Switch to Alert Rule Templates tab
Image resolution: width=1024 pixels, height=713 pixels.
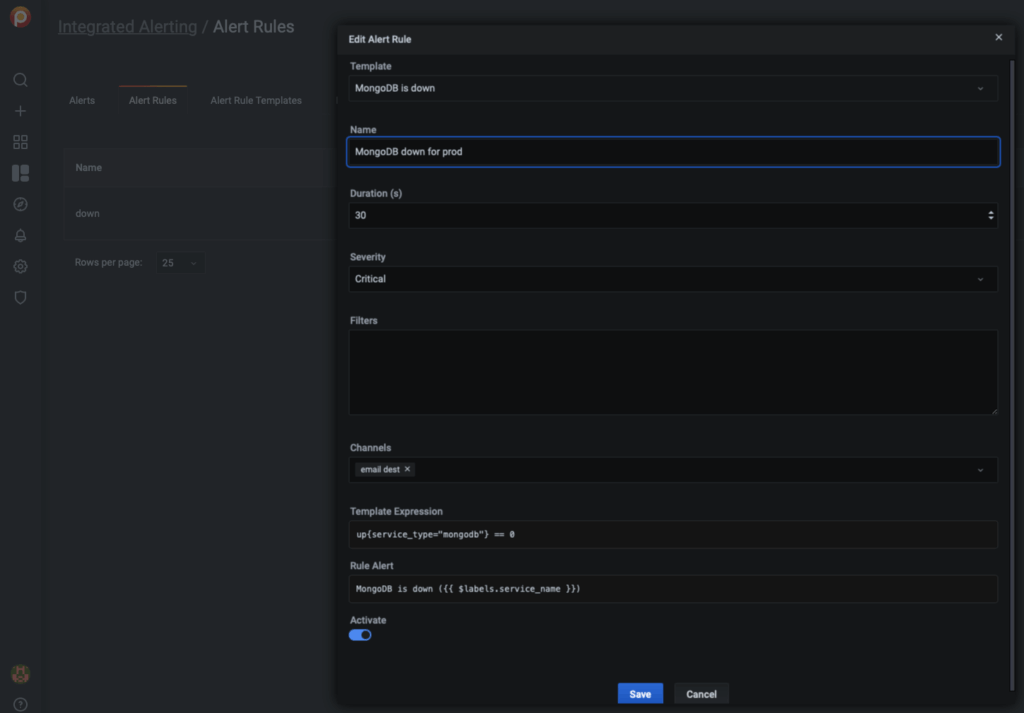(256, 101)
